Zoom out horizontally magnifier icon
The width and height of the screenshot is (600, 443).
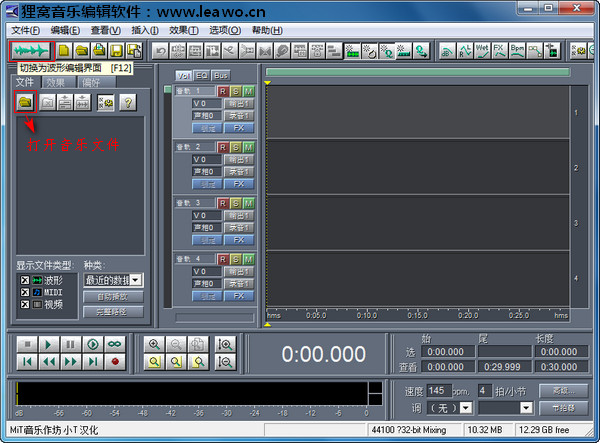click(x=176, y=345)
